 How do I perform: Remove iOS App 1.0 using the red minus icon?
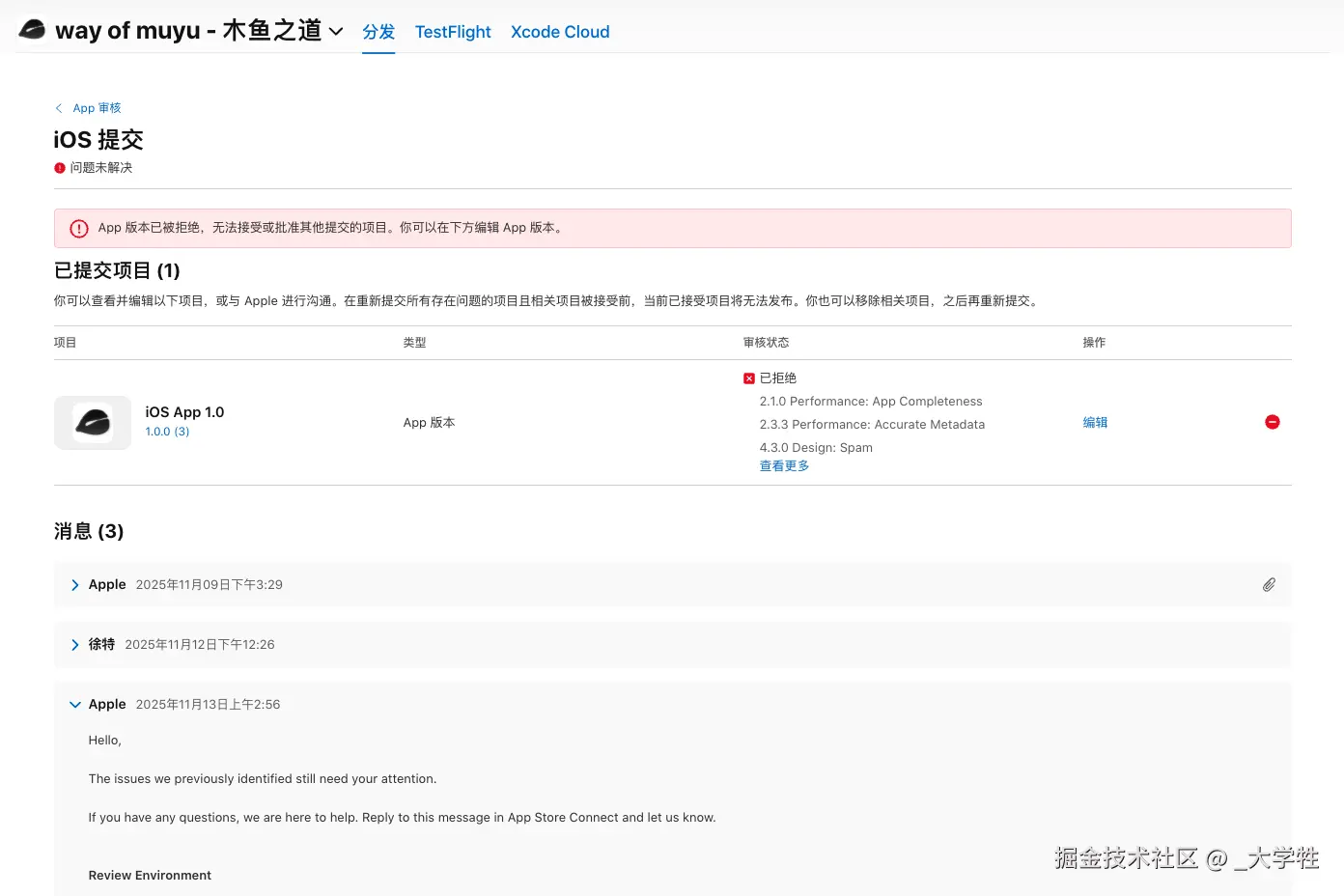1272,422
